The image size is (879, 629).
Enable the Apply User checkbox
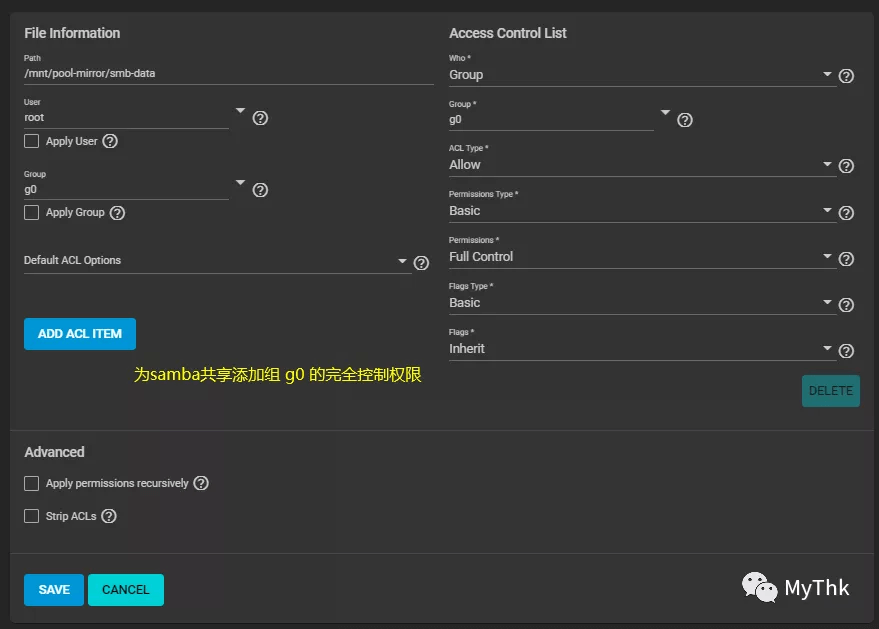[31, 141]
